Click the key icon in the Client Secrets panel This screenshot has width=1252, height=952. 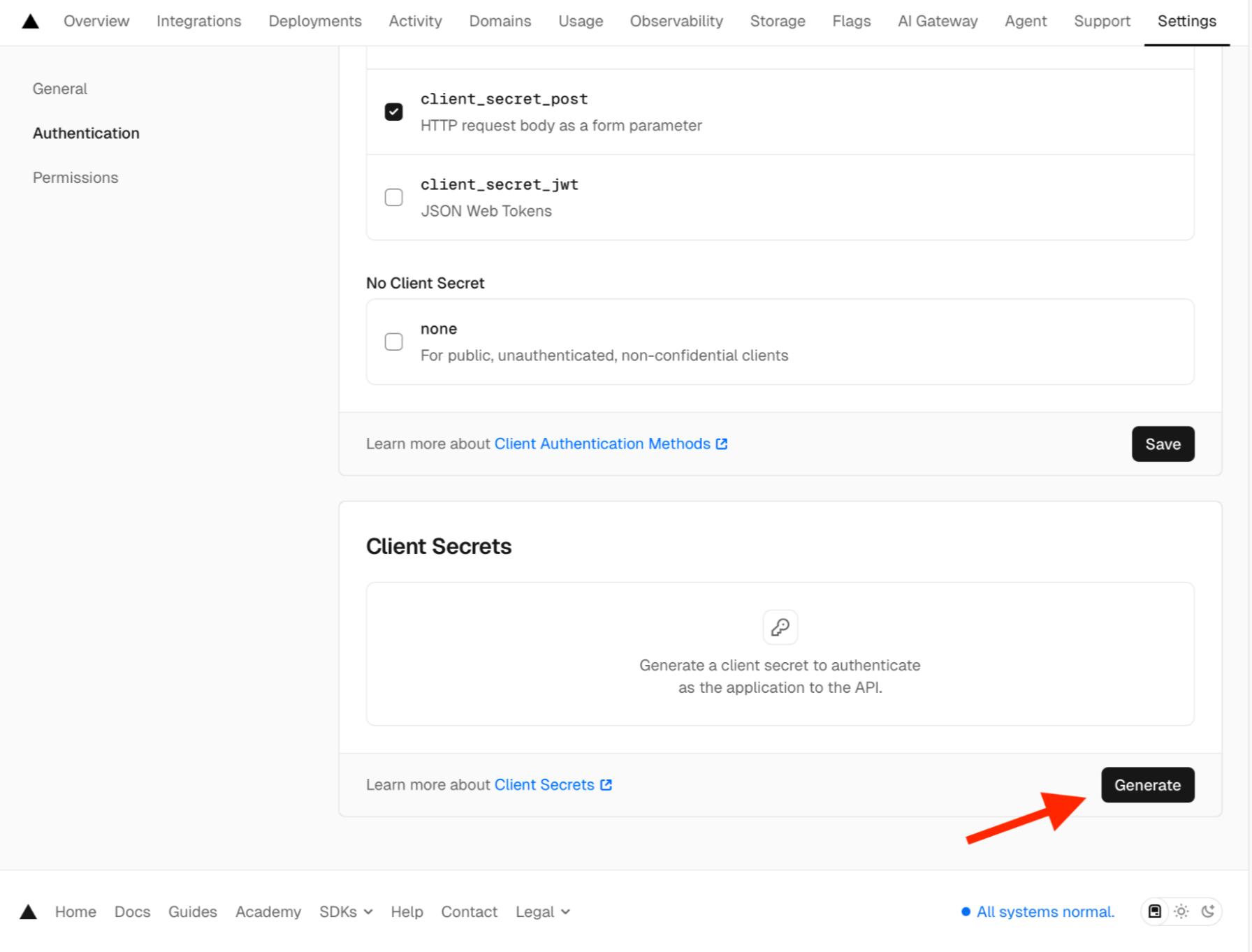point(780,627)
